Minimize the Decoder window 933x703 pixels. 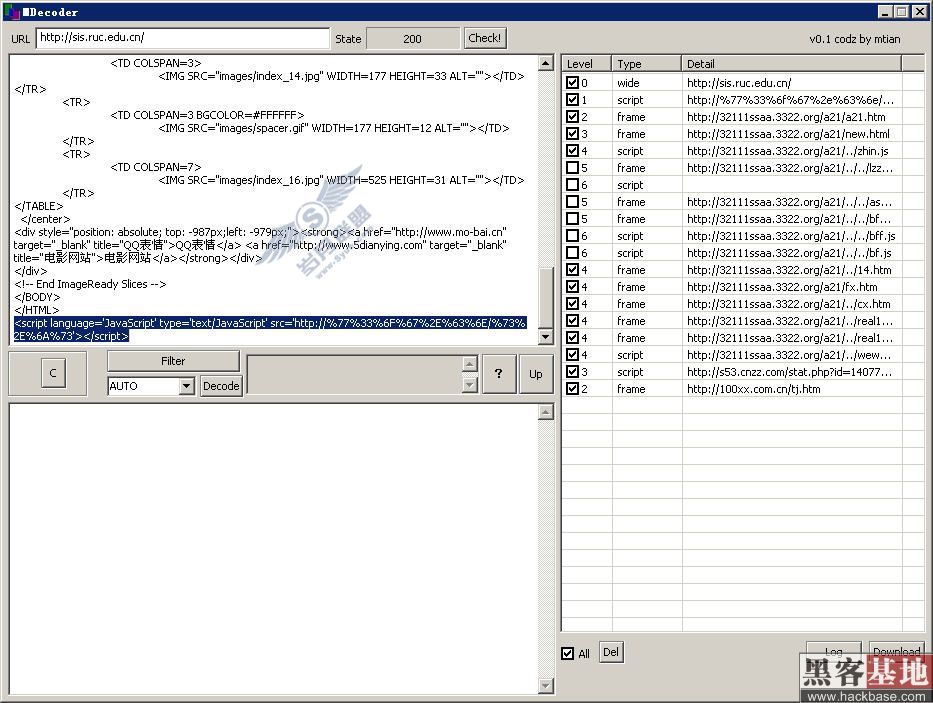pos(885,12)
